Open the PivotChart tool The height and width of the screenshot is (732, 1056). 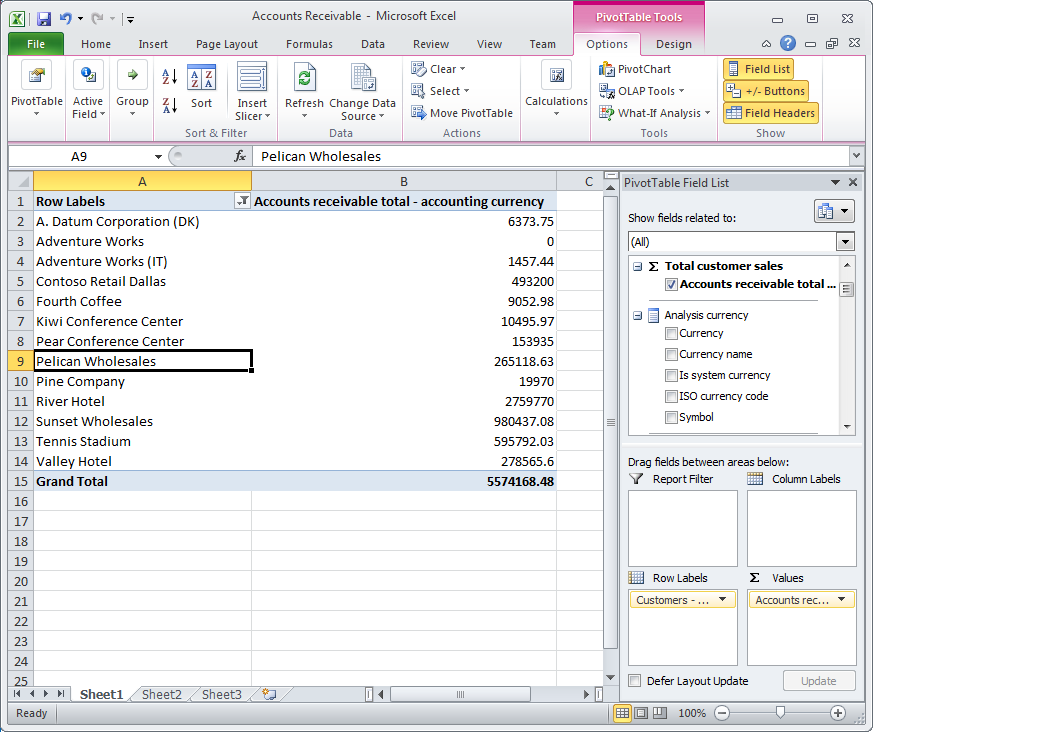click(635, 69)
